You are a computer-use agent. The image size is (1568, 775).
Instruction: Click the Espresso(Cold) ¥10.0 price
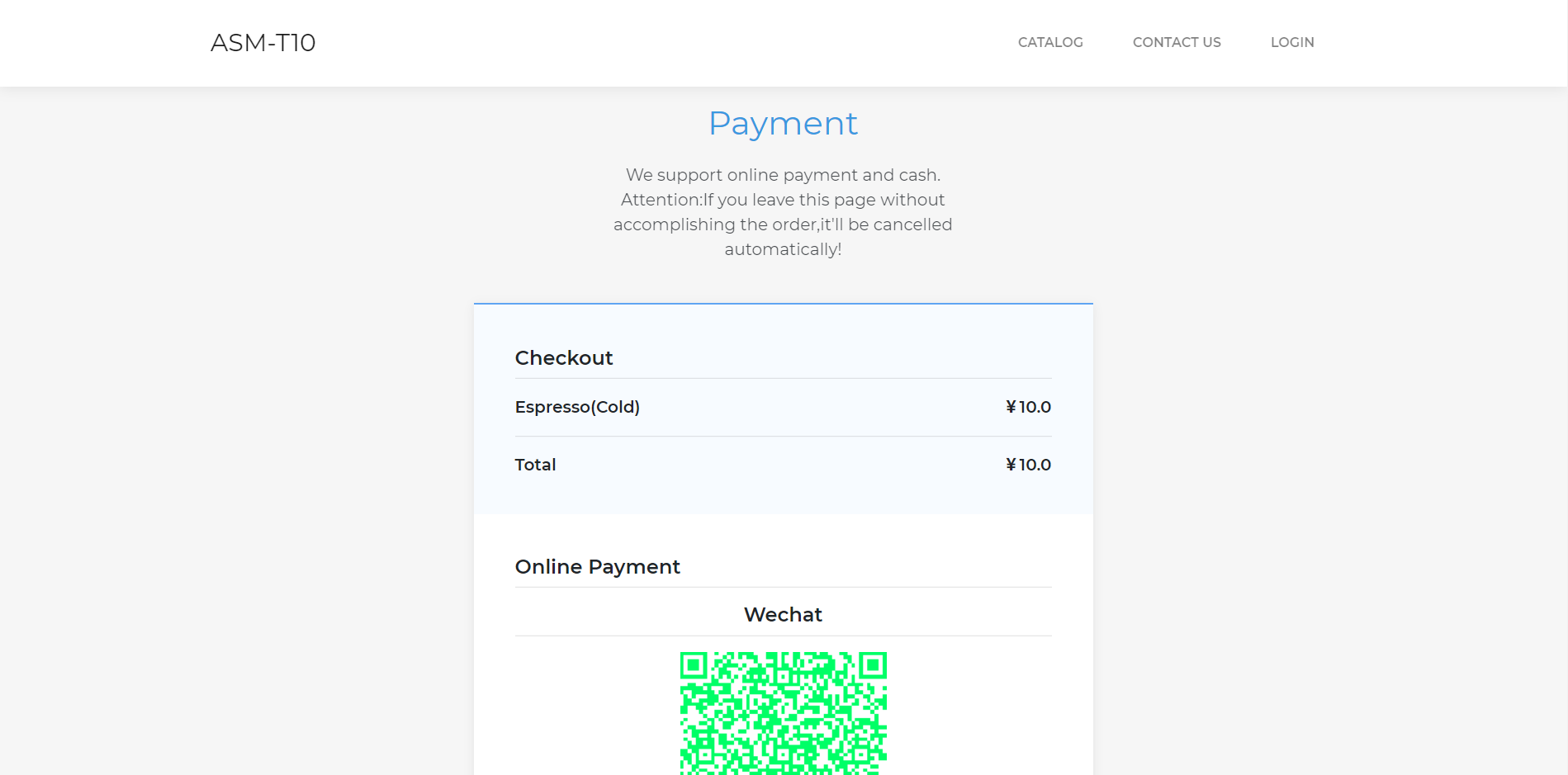[1028, 407]
